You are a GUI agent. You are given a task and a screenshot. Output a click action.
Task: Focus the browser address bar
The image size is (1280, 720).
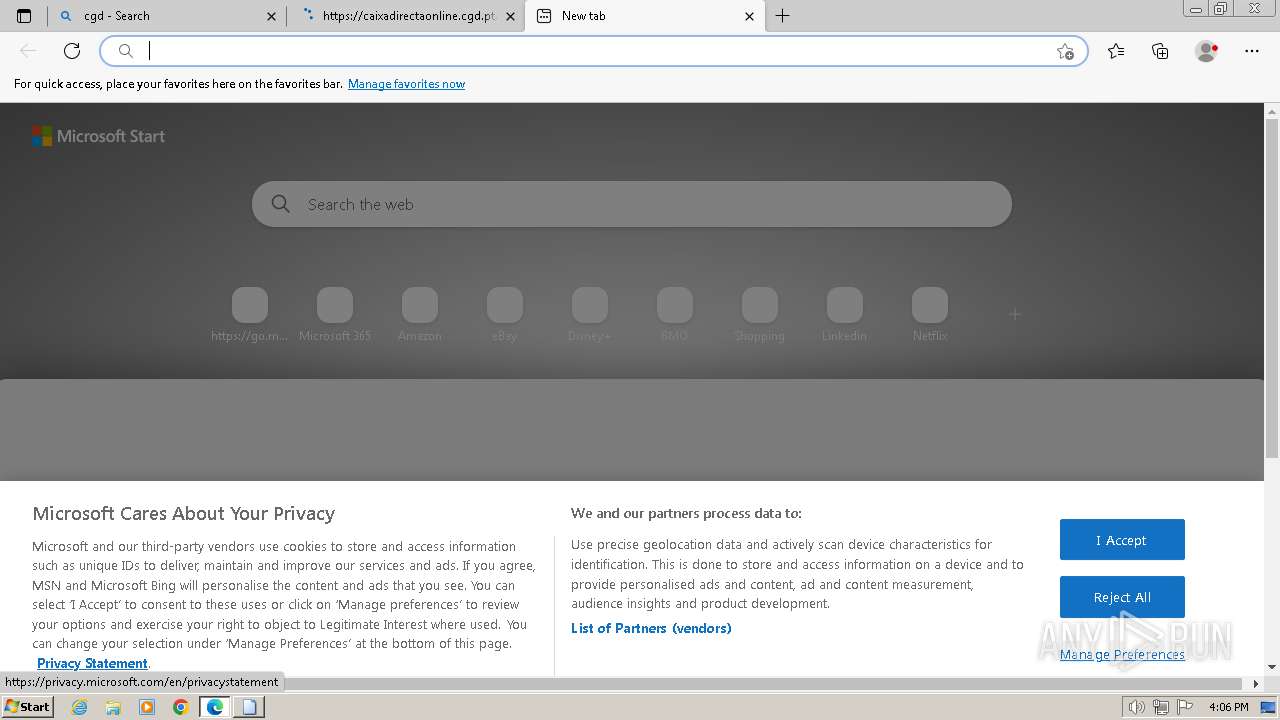[593, 51]
